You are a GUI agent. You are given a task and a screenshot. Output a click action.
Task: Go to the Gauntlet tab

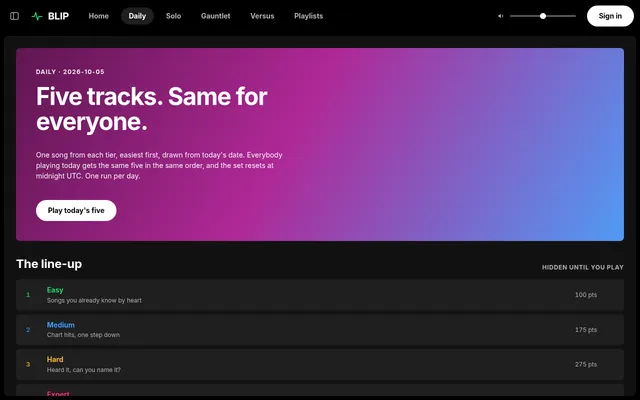point(216,16)
